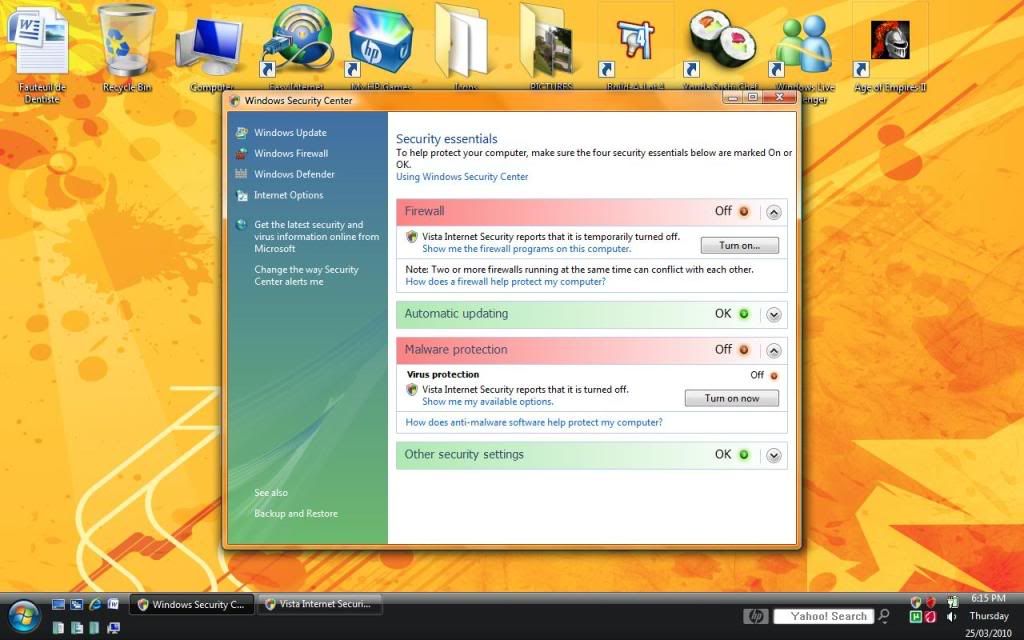
Task: Click the magnifier search dropdown button
Action: (884, 616)
